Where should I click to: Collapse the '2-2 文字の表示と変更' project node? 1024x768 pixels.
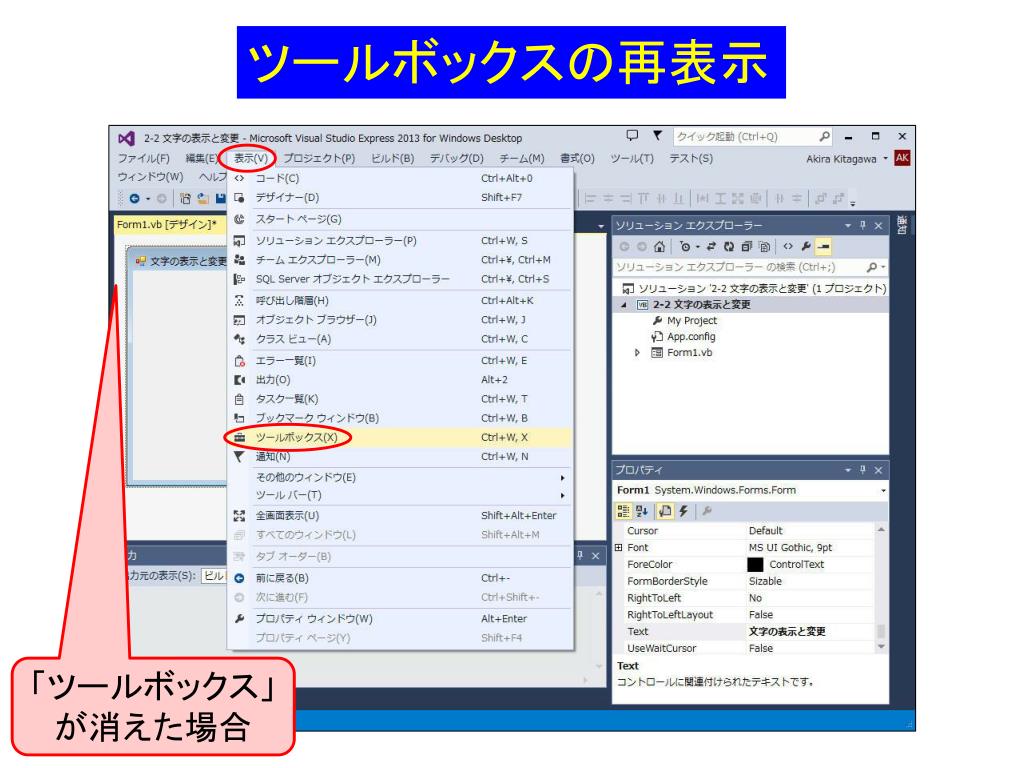tap(623, 305)
